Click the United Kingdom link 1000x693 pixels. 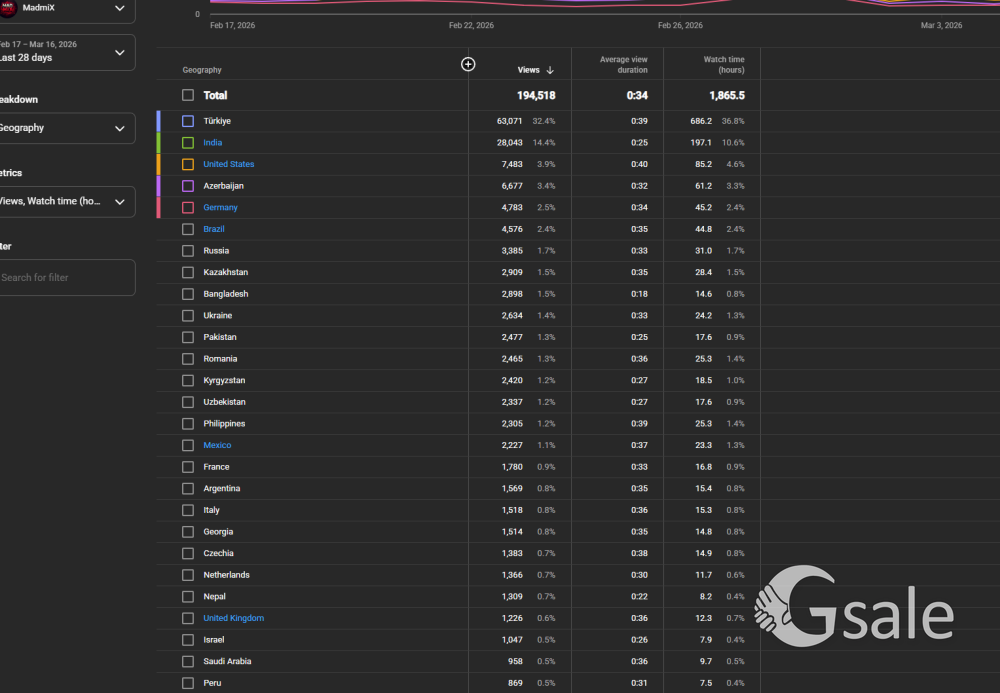(233, 618)
